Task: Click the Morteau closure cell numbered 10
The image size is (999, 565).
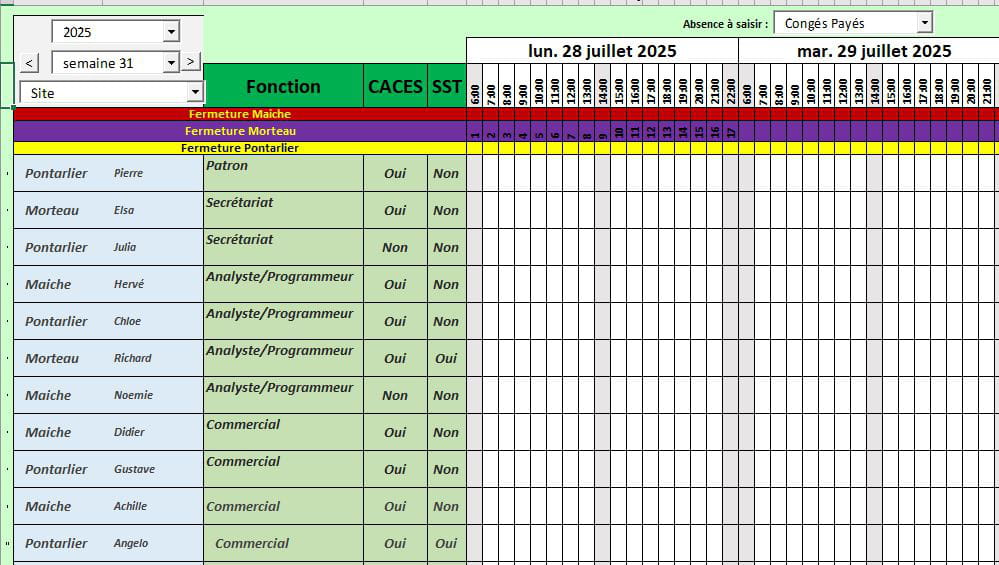Action: tap(619, 131)
